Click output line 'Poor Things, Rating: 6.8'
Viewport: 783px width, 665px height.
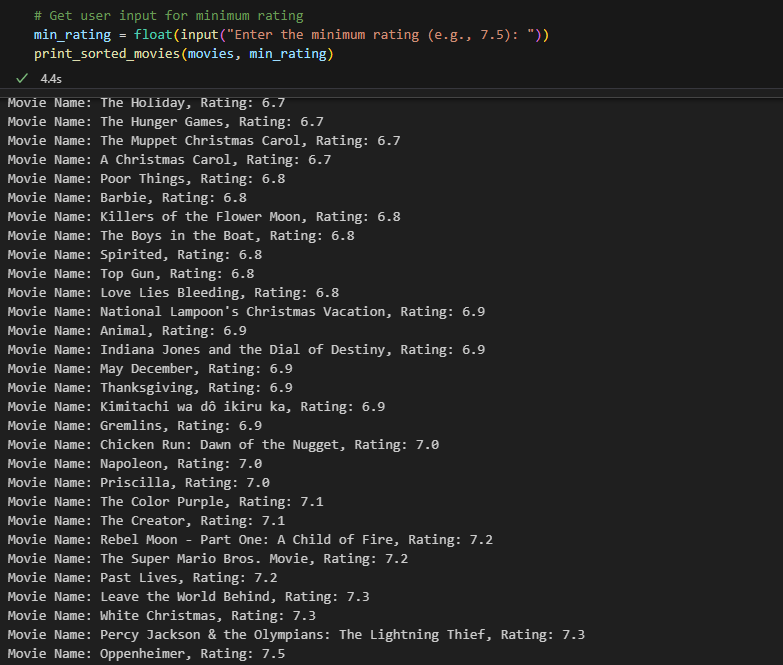146,179
